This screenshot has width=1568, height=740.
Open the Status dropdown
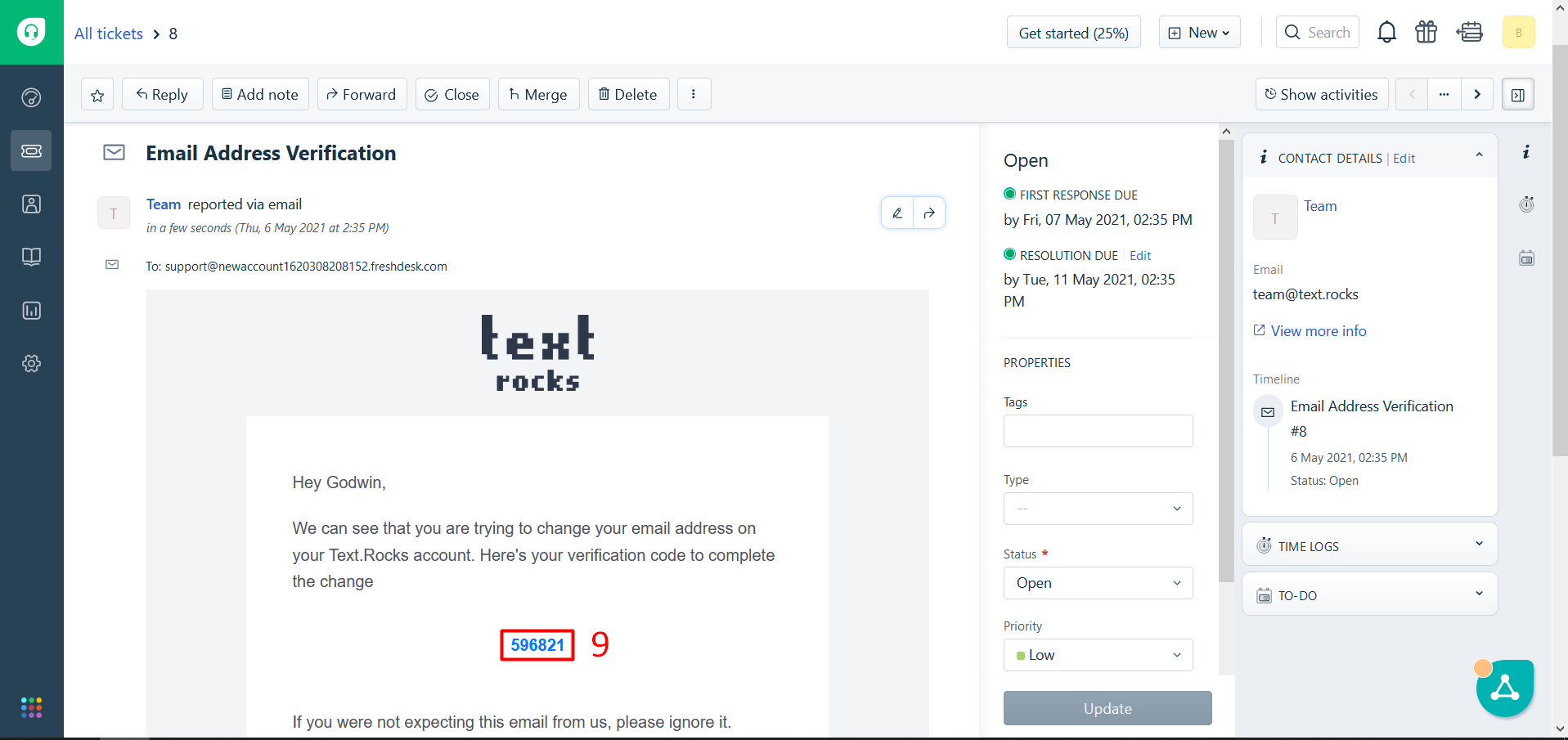1098,583
